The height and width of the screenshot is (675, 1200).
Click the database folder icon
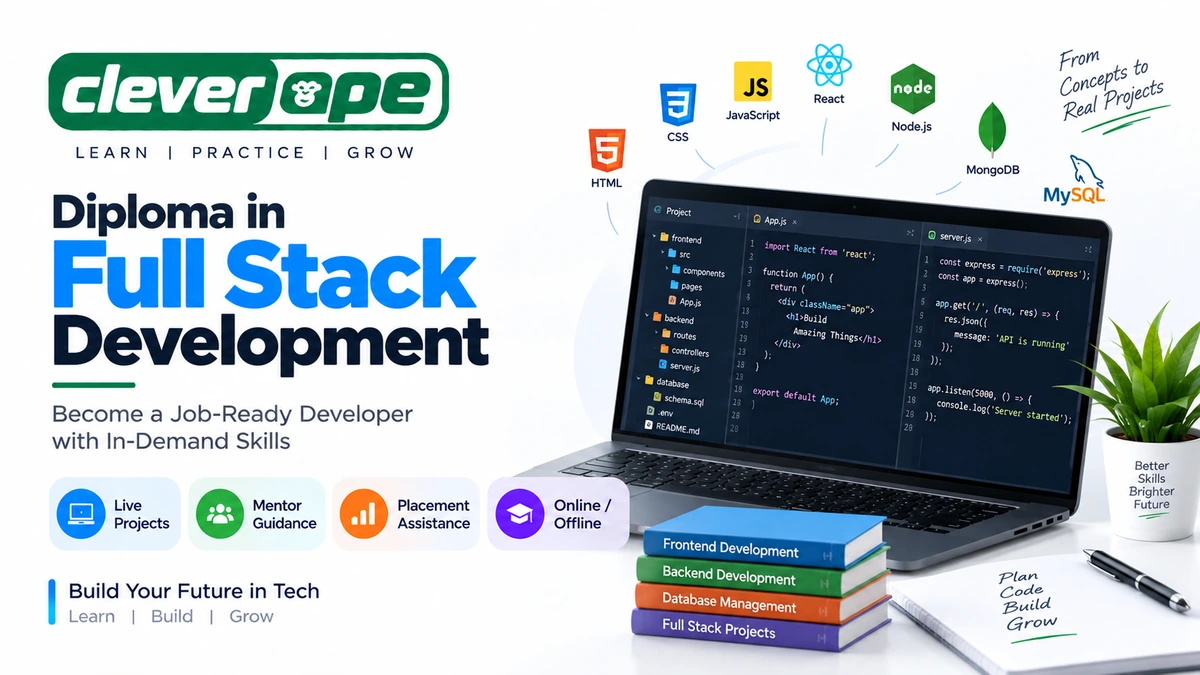pos(649,379)
